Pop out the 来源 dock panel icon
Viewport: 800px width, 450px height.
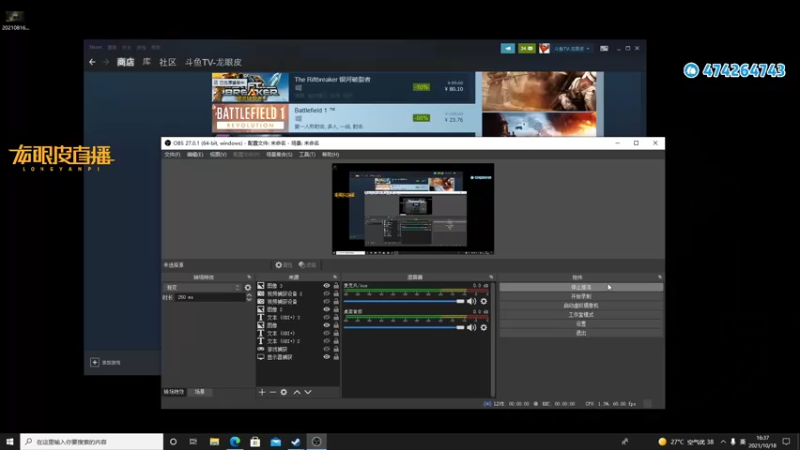point(335,277)
